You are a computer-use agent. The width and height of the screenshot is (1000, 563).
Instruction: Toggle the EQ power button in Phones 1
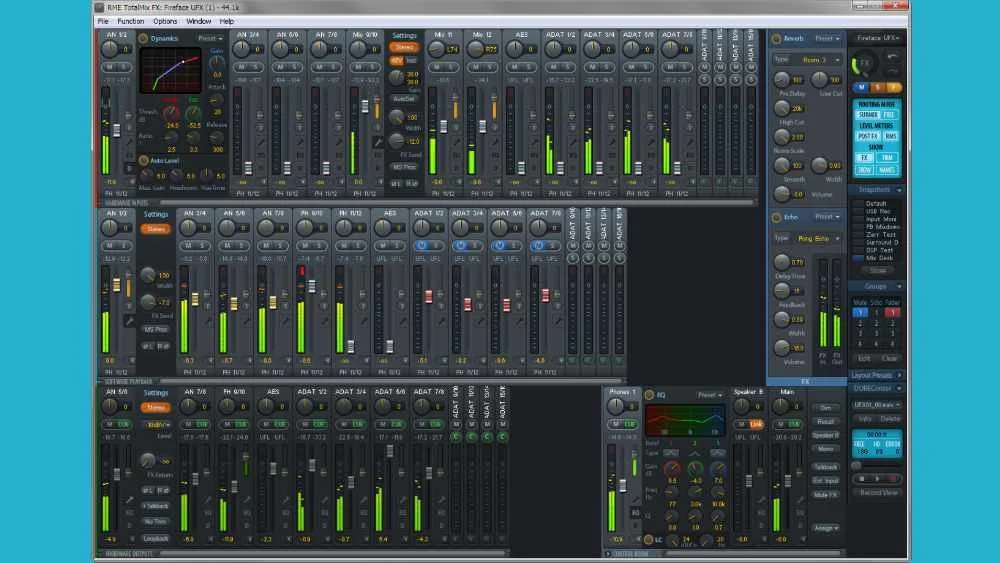649,395
